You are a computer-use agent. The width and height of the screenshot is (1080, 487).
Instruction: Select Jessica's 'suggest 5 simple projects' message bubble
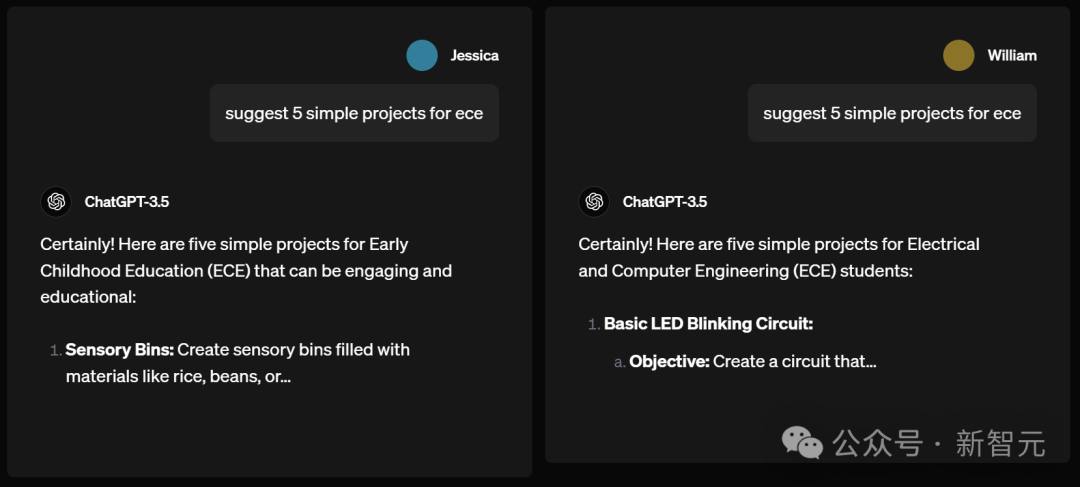354,113
